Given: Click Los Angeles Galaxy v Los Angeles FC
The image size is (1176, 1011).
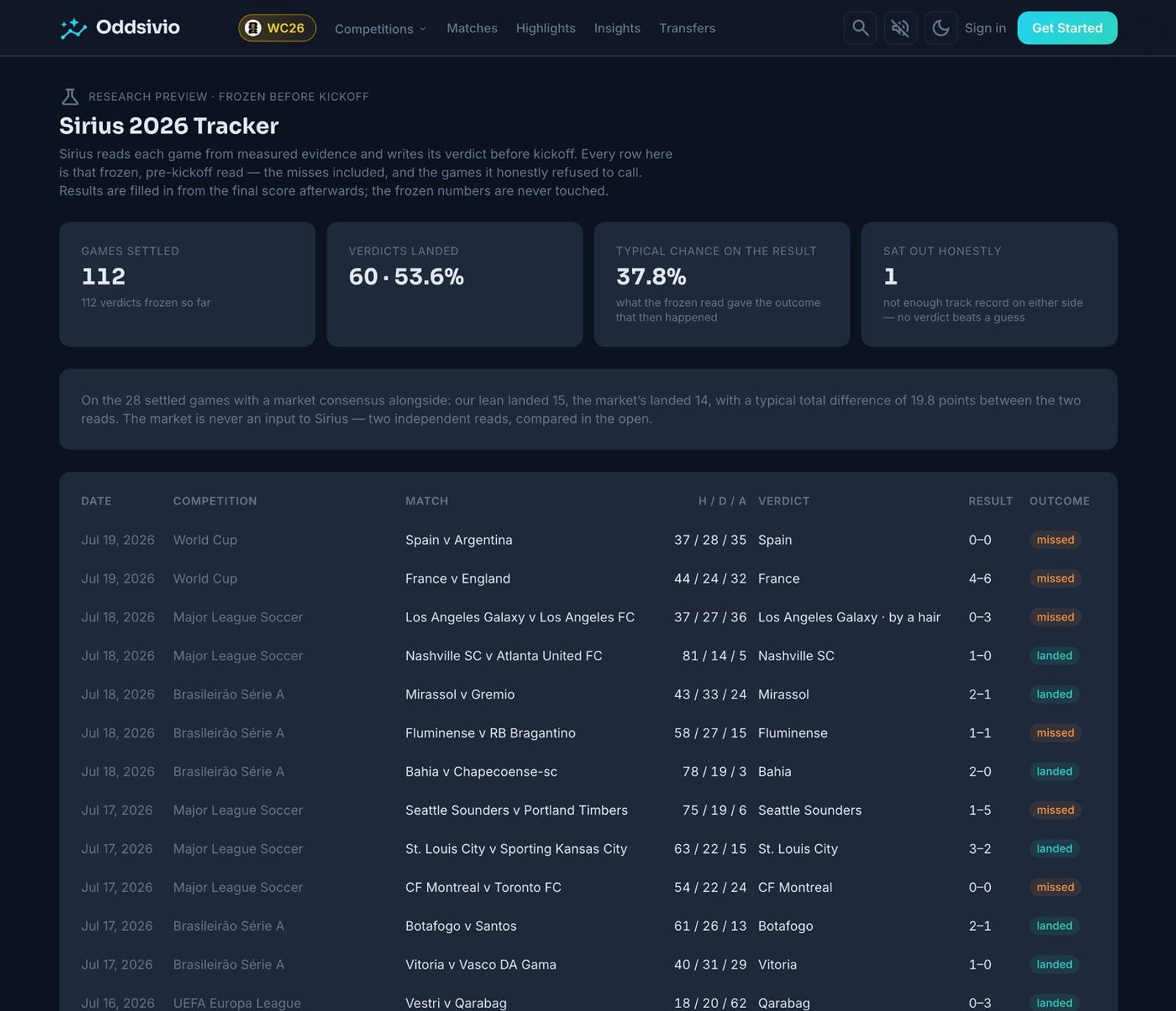Looking at the screenshot, I should pos(520,617).
